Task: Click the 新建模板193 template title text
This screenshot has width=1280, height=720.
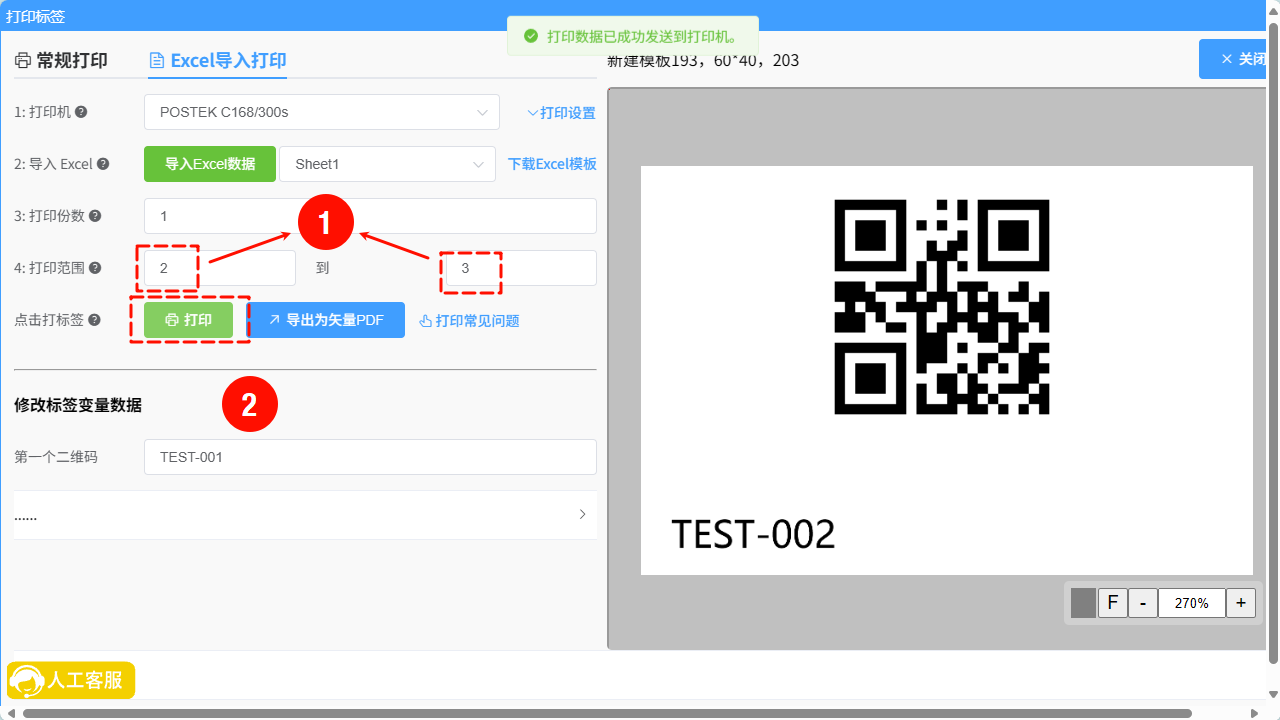Action: pyautogui.click(x=703, y=60)
